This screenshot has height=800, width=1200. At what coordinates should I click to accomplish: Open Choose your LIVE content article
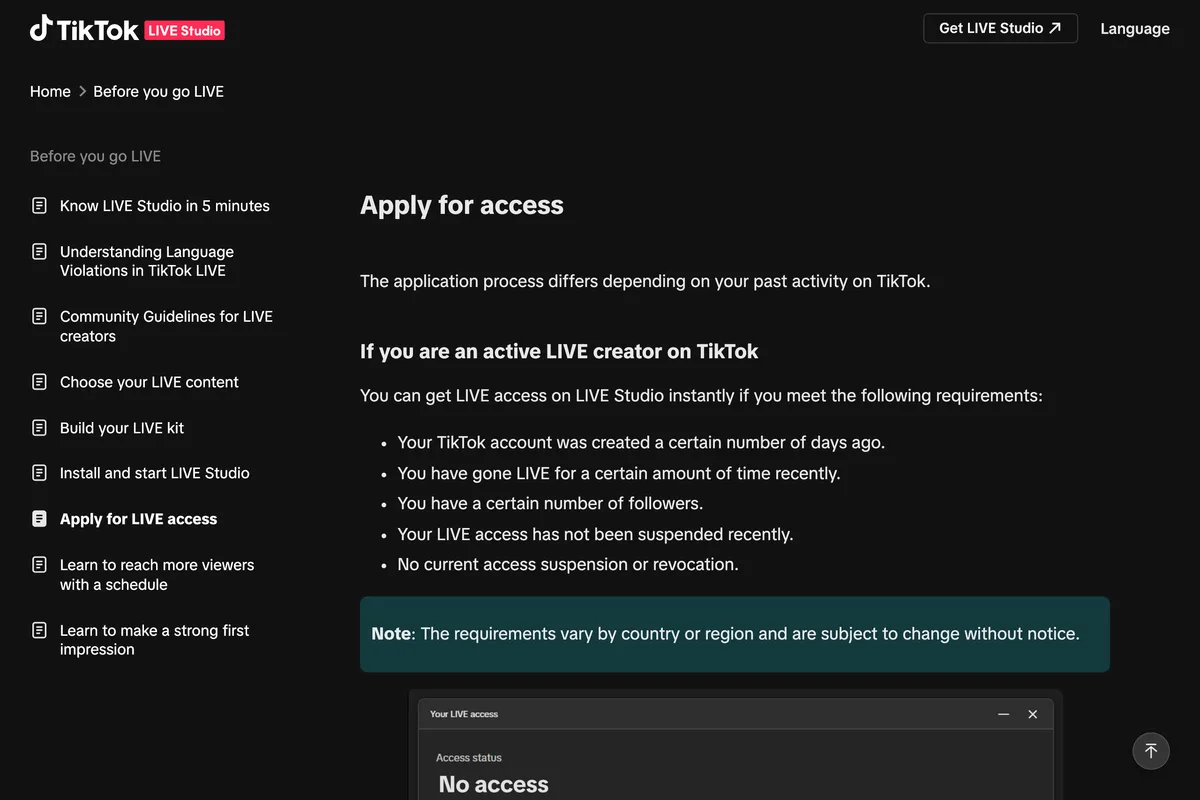149,382
